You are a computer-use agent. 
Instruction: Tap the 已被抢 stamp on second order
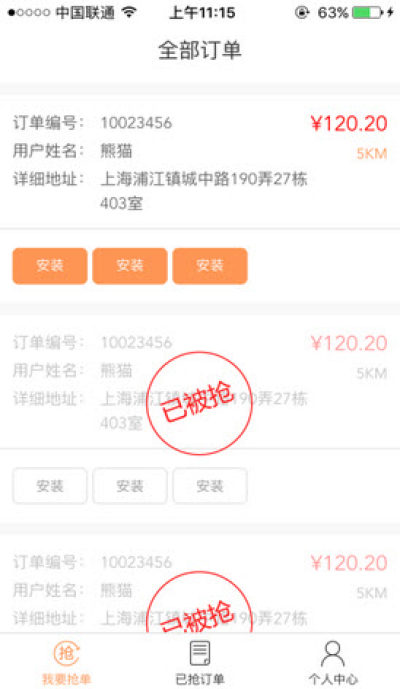tap(199, 403)
